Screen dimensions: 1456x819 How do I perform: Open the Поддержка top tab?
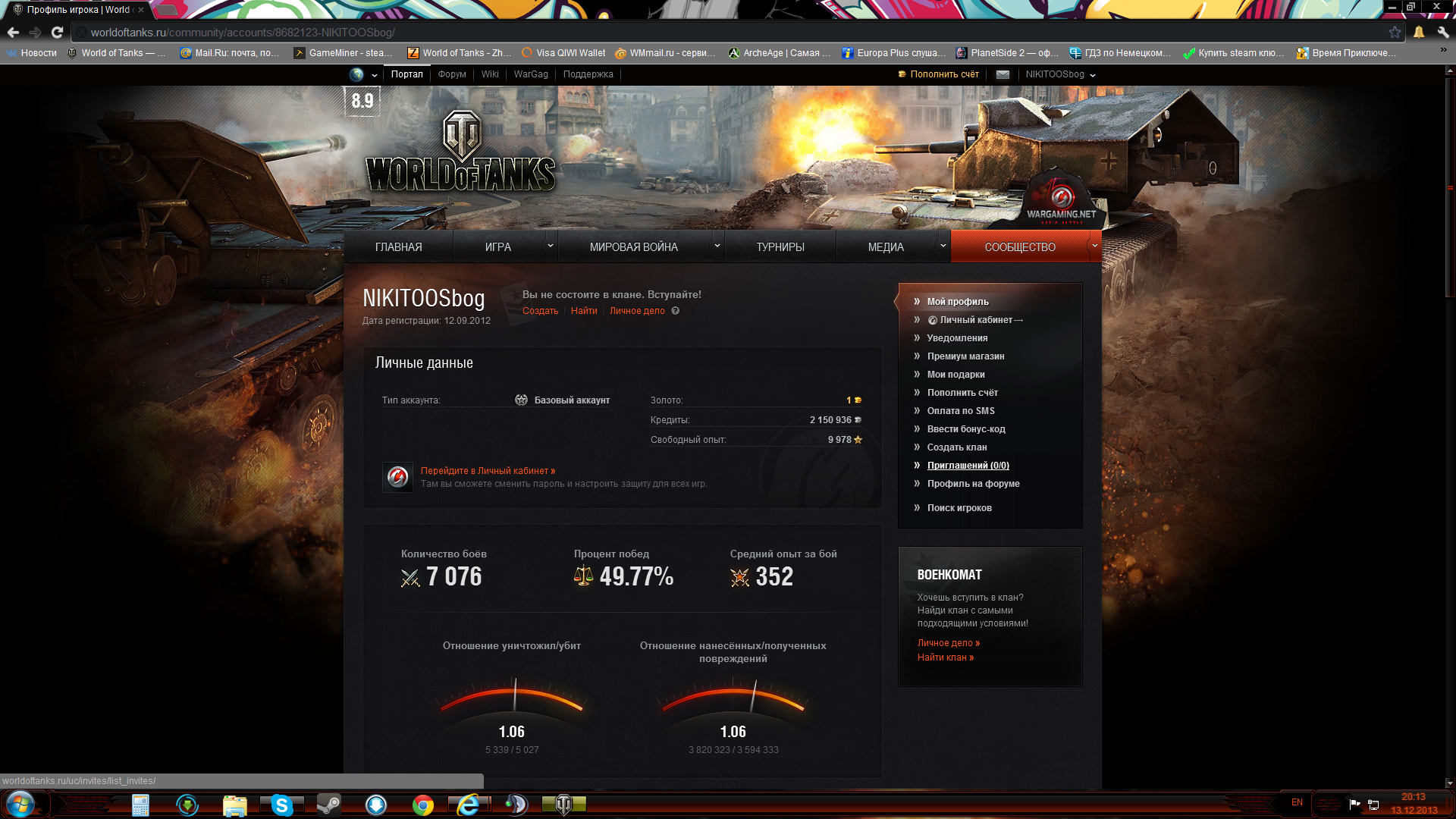coord(588,74)
